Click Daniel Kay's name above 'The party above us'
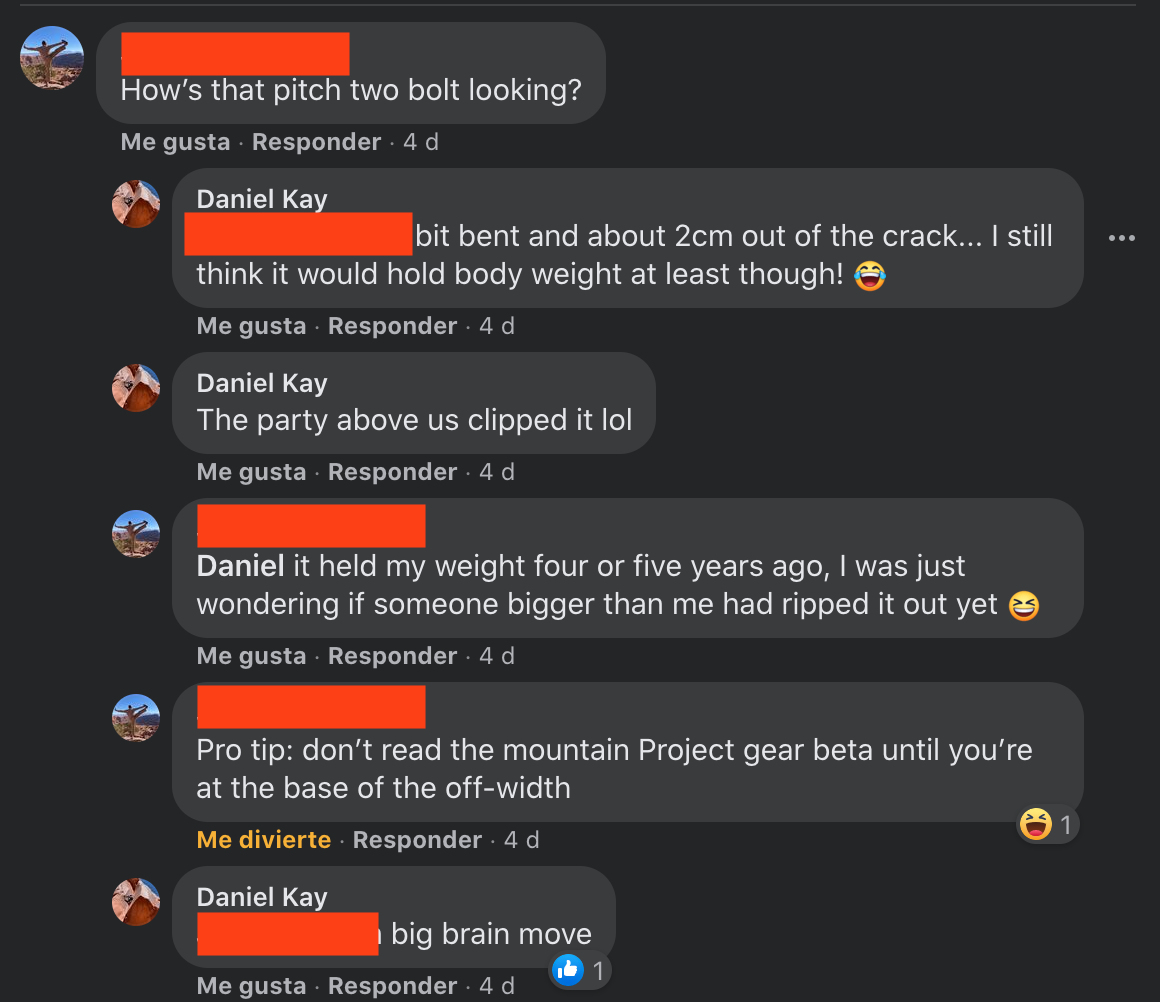Image resolution: width=1160 pixels, height=1002 pixels. click(262, 383)
